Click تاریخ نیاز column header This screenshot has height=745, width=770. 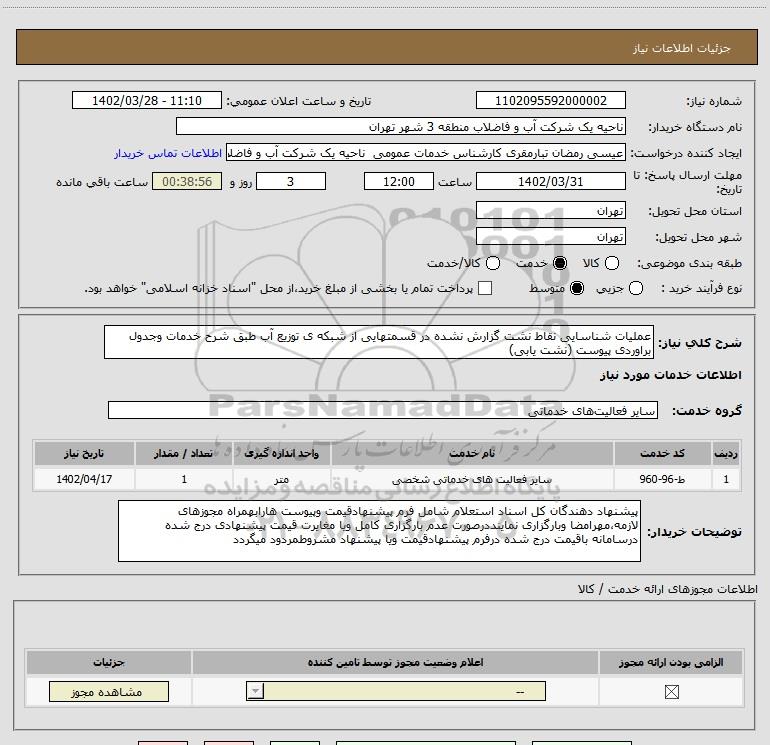pos(84,453)
